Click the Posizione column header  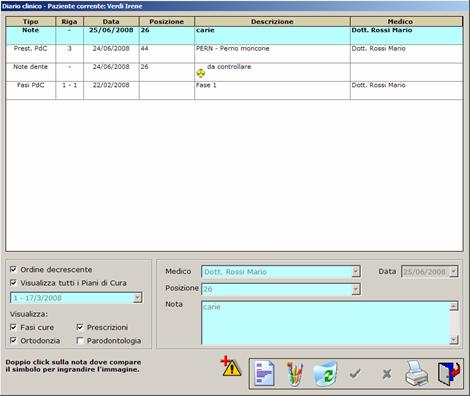click(167, 22)
